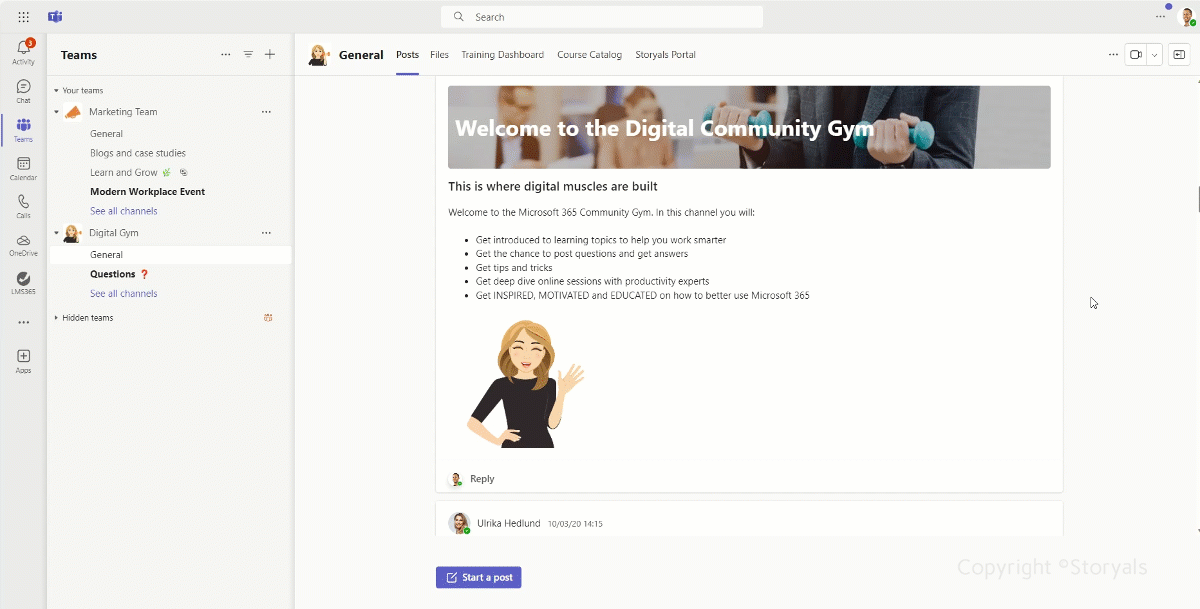Open the Storyals Portal tab

tap(665, 55)
